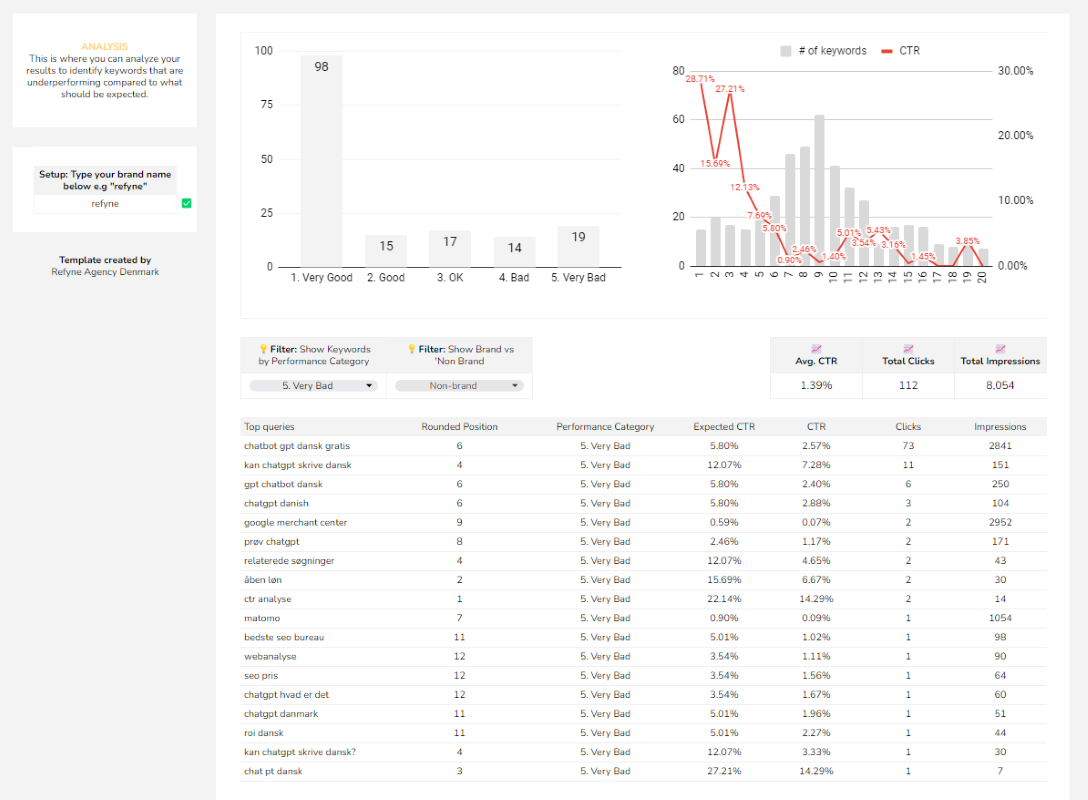Open the Non-brand filter dropdown
The width and height of the screenshot is (1088, 800).
coord(459,386)
